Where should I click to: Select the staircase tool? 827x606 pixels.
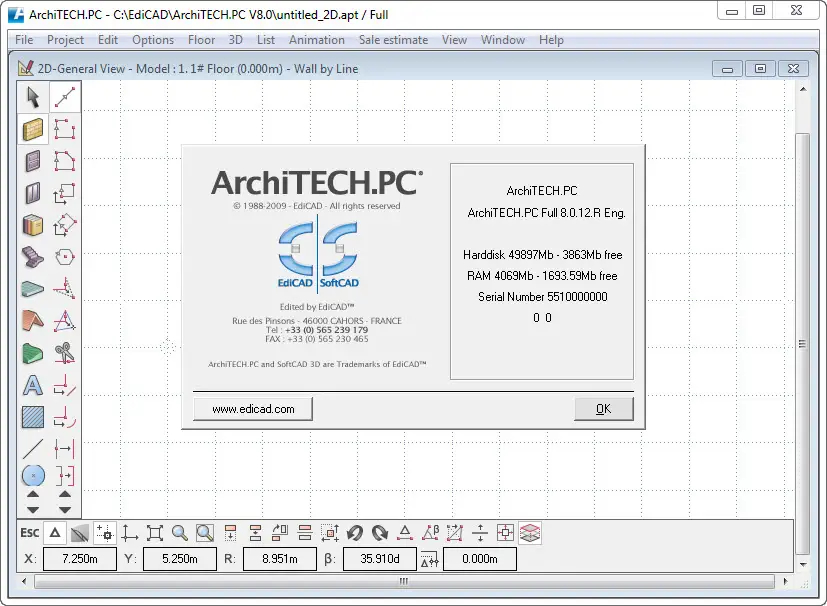tap(33, 257)
